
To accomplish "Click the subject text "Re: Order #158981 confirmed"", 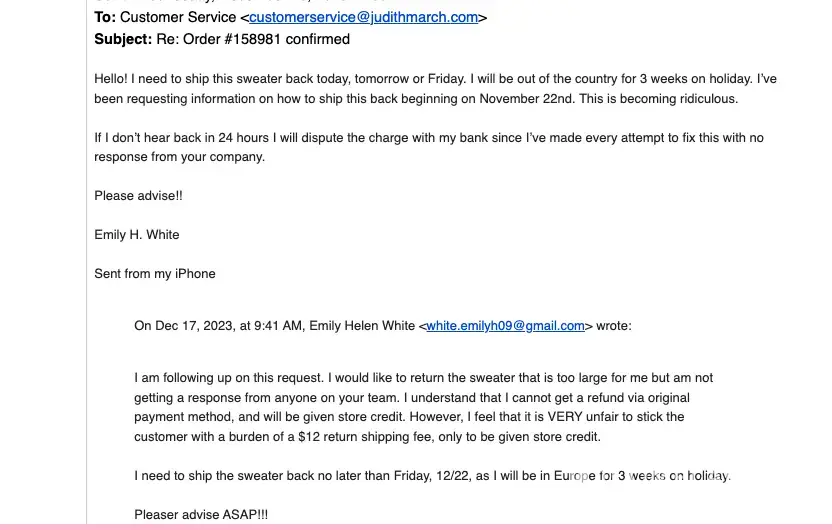I will (x=253, y=39).
